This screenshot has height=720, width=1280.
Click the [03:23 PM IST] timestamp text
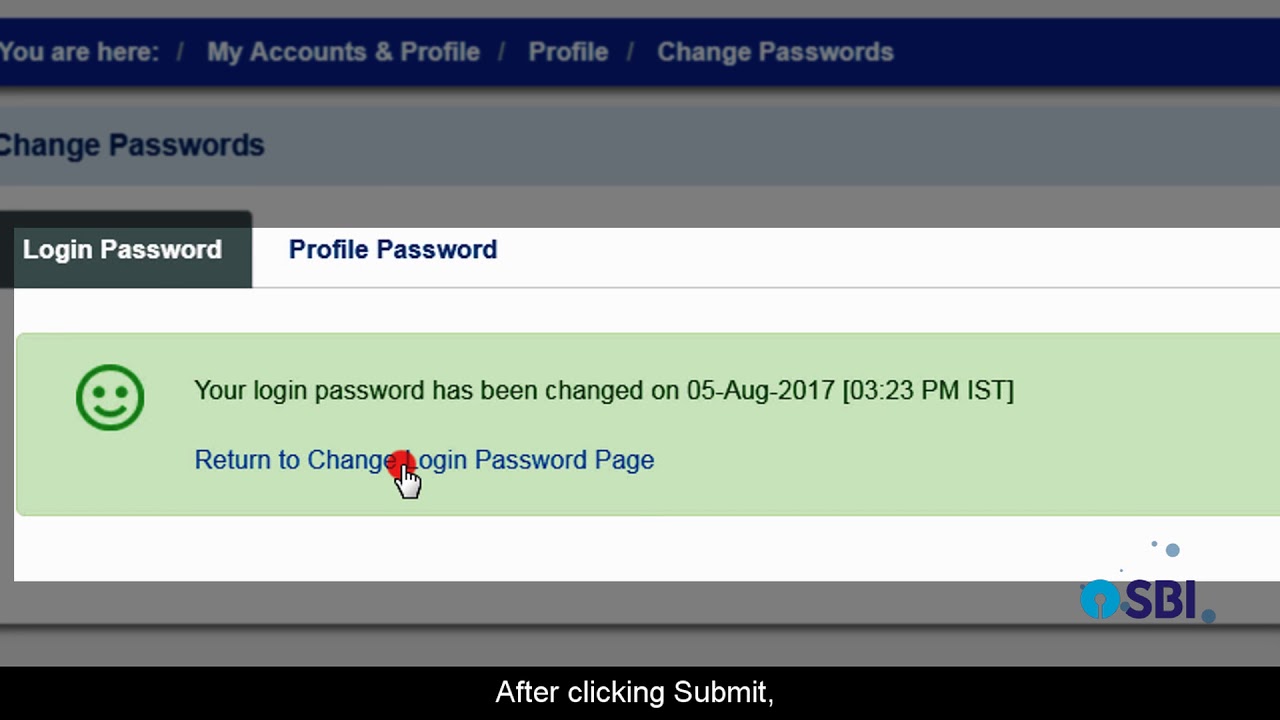928,390
